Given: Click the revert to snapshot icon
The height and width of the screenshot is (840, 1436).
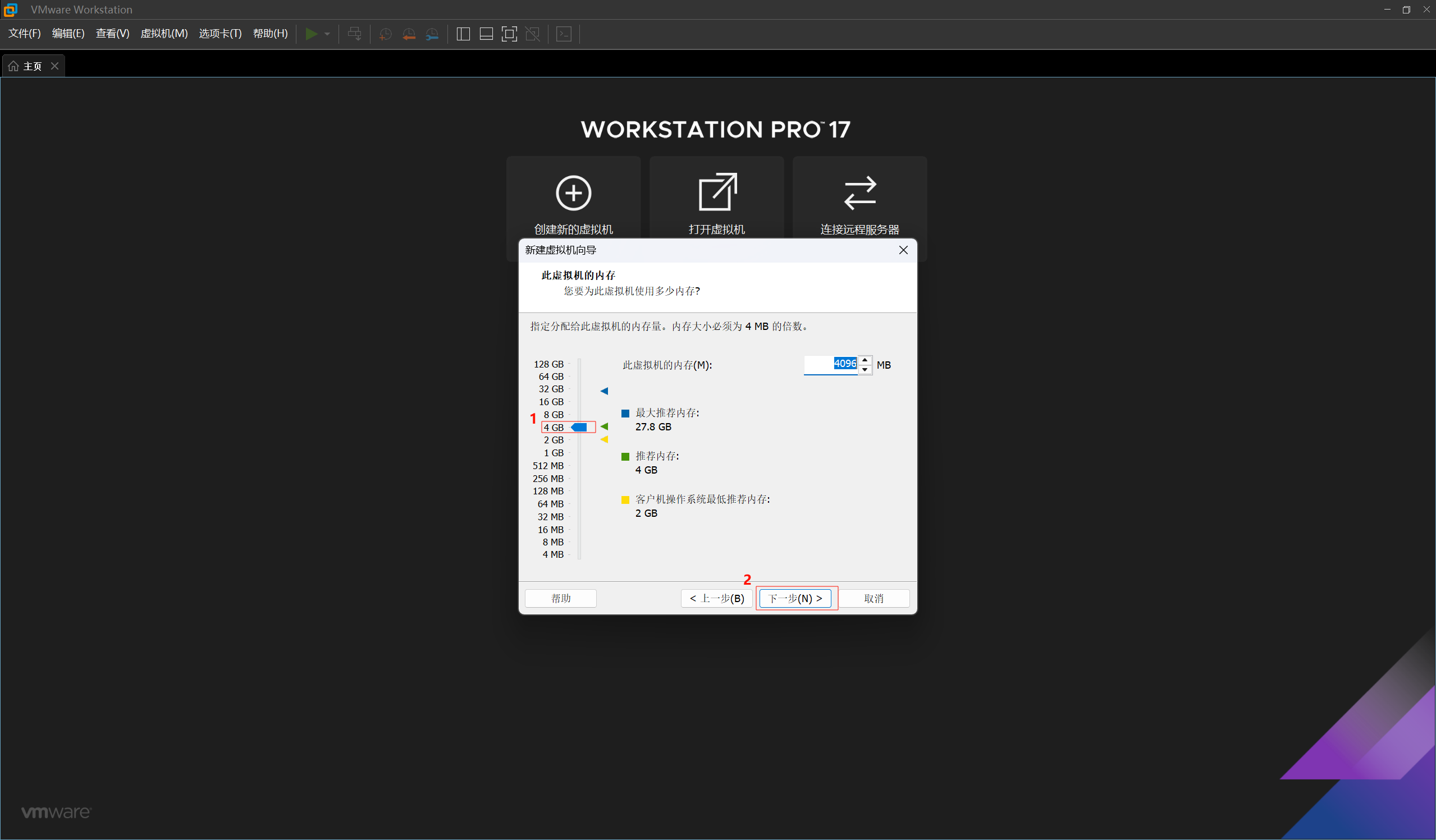Looking at the screenshot, I should coord(409,34).
